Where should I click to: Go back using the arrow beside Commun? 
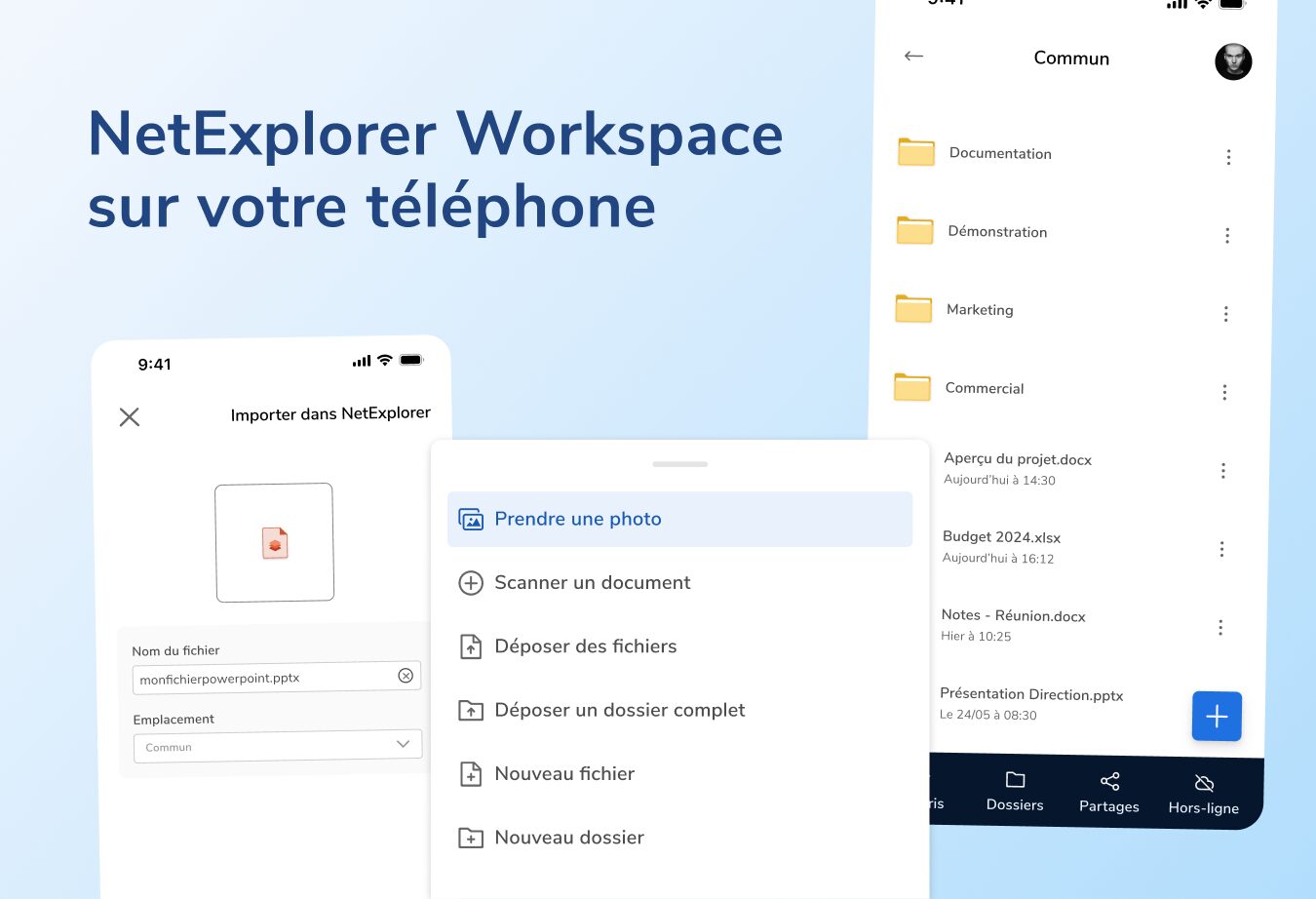(x=913, y=56)
